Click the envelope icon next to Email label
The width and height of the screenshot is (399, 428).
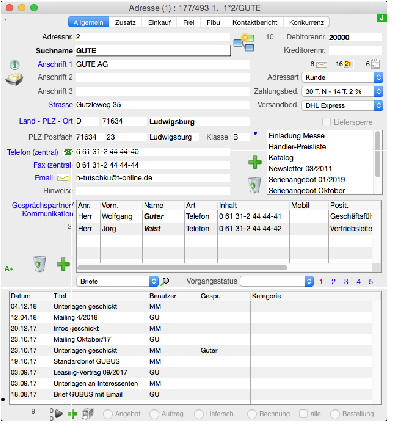(63, 178)
